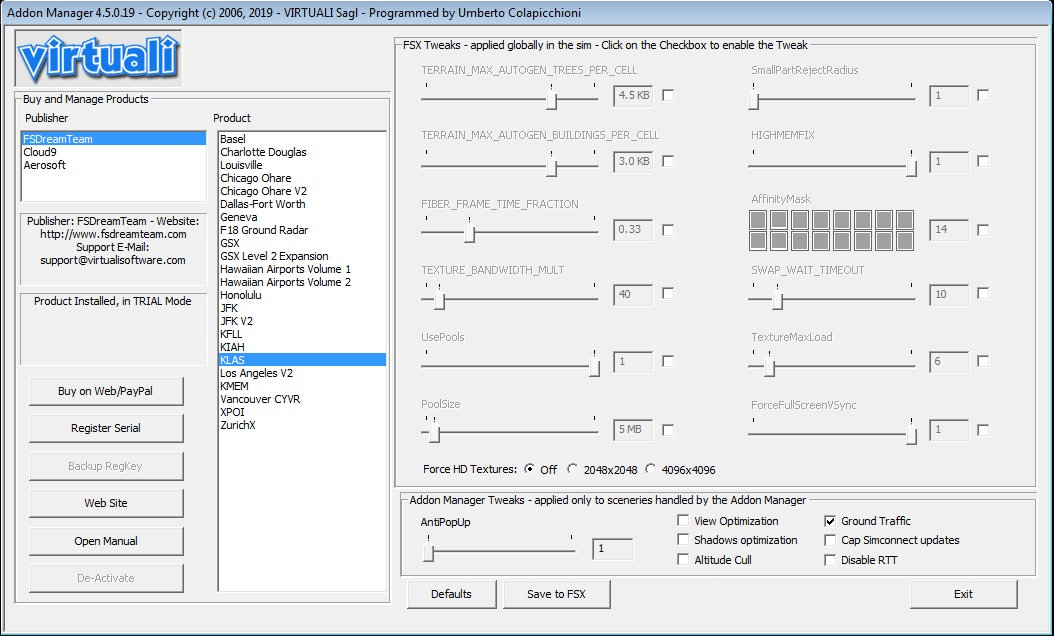Select Geneva product
The image size is (1054, 636).
click(302, 217)
